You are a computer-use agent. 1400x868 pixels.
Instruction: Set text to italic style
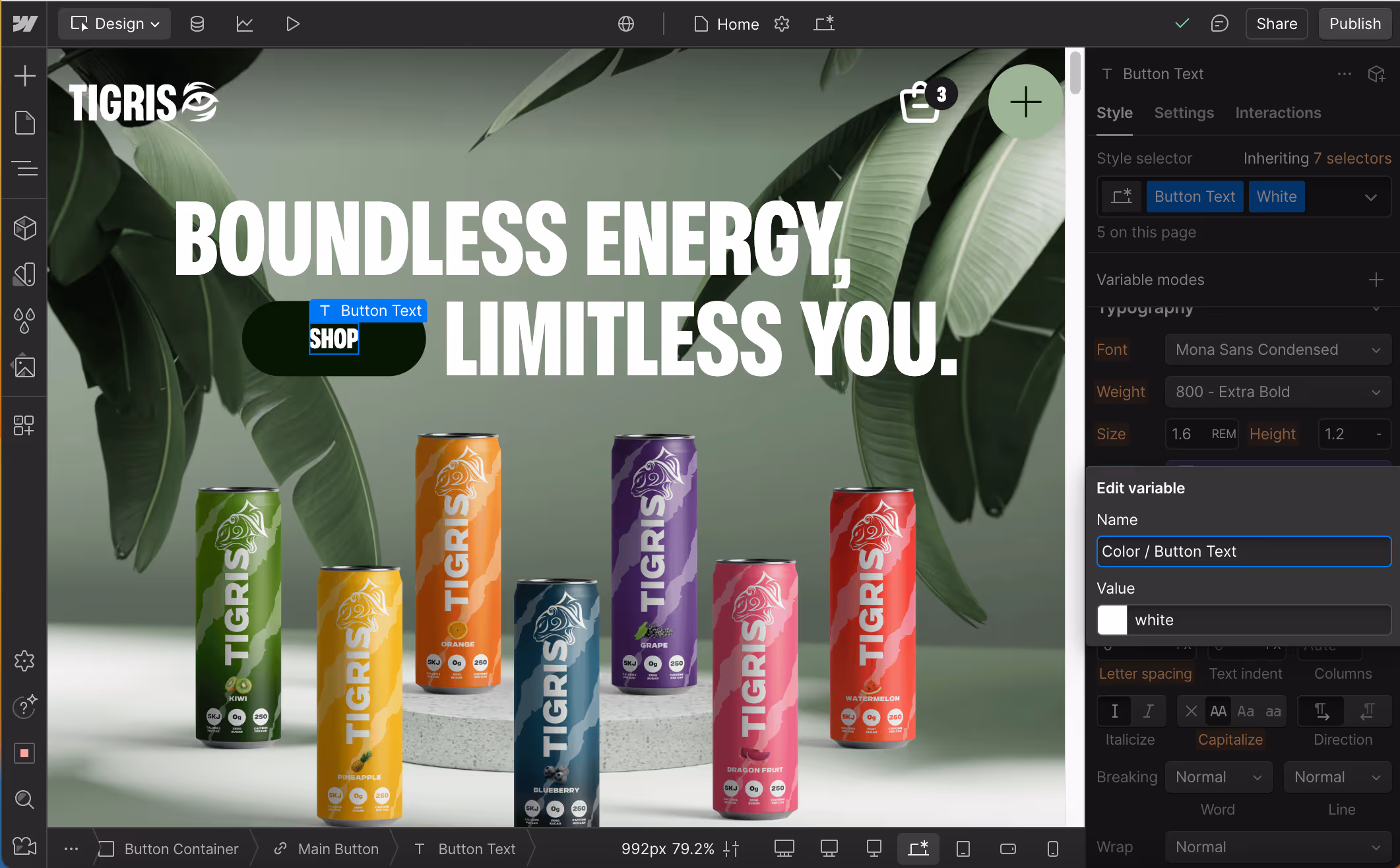point(1149,711)
